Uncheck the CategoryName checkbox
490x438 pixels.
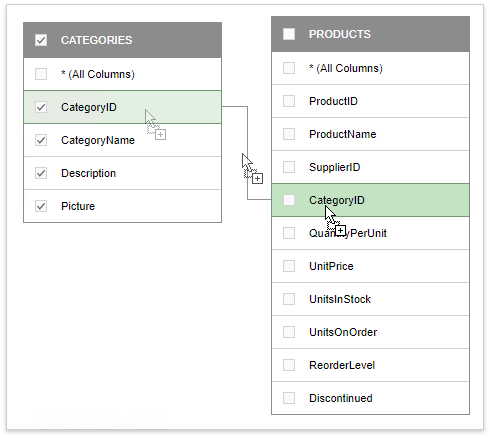click(x=41, y=140)
